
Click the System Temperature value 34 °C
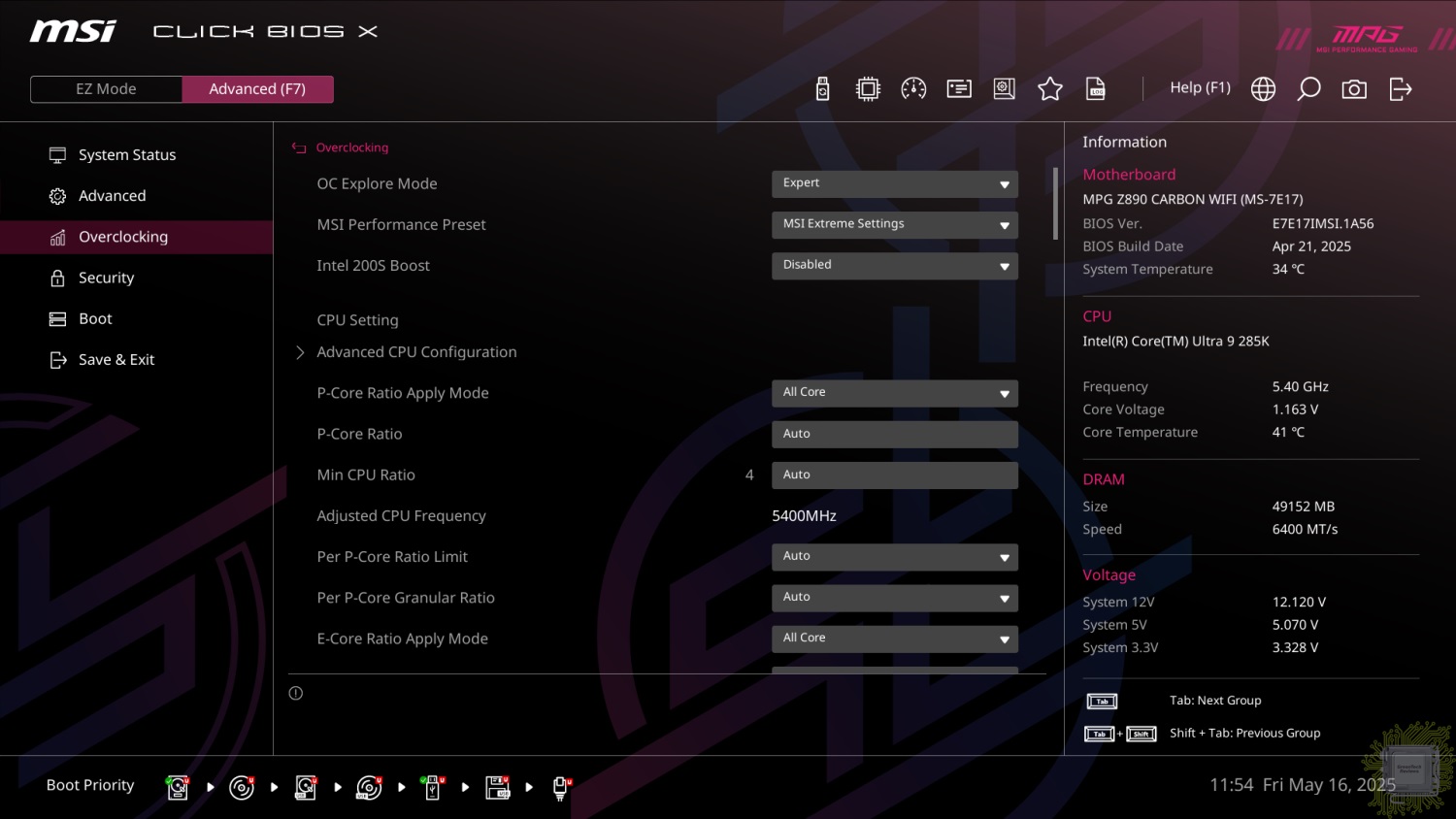[x=1288, y=269]
